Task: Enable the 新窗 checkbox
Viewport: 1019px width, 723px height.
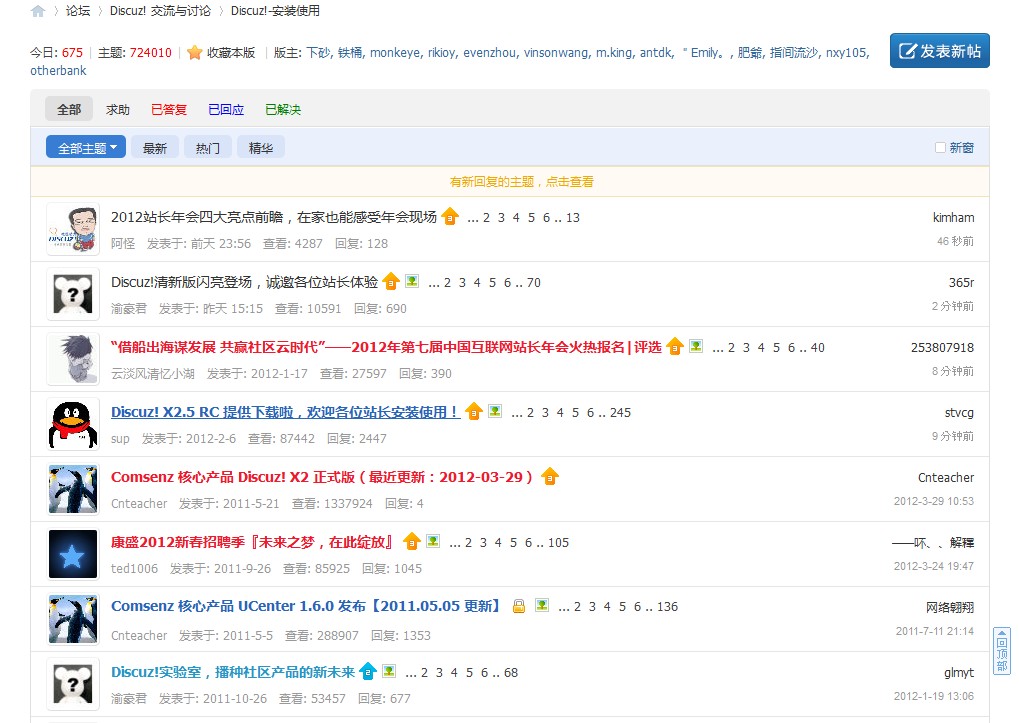Action: [940, 147]
